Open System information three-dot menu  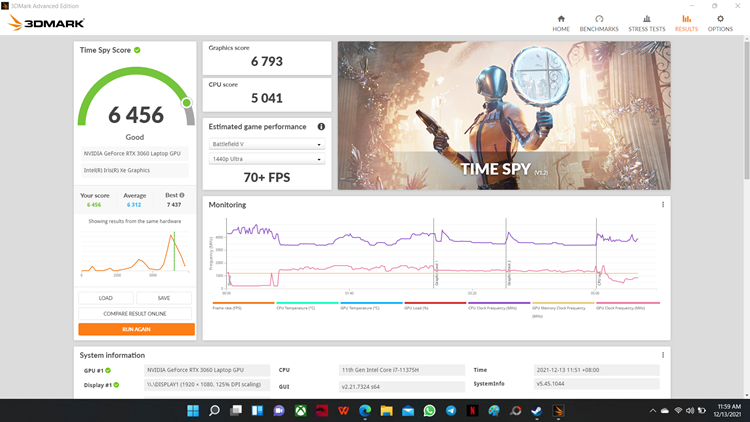coord(663,355)
